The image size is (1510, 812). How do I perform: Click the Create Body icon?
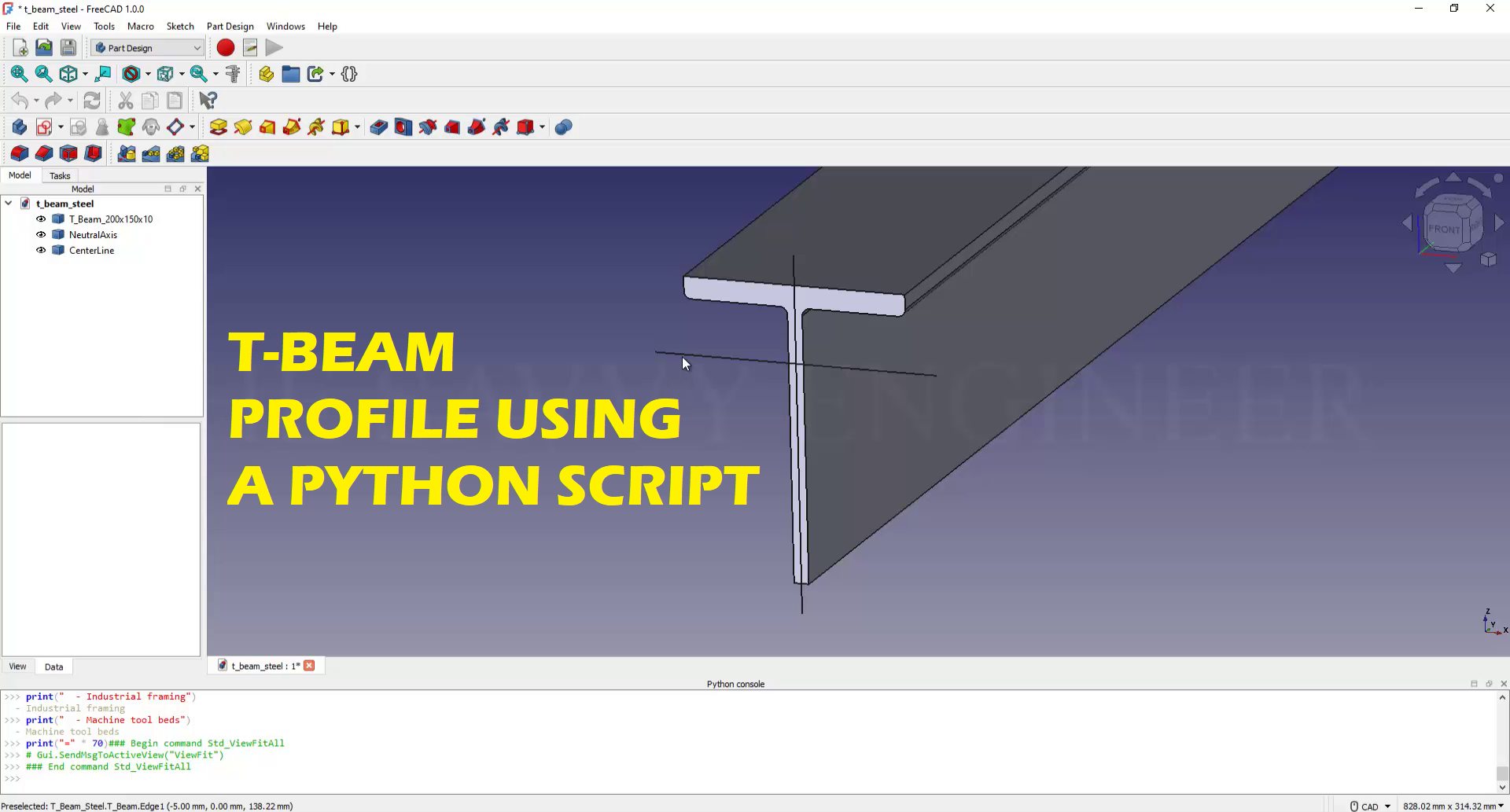pyautogui.click(x=19, y=127)
